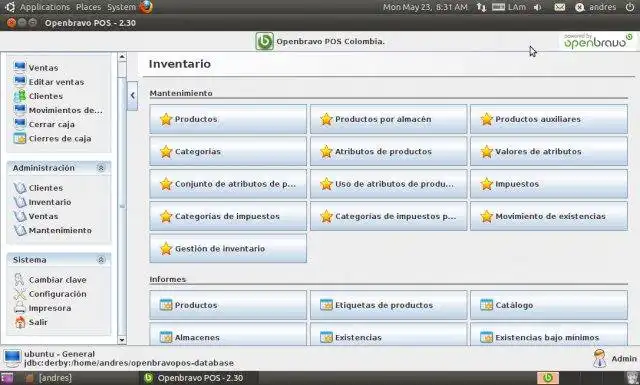Open the Places menu
Viewport: 640px width, 385px height.
[x=88, y=7]
